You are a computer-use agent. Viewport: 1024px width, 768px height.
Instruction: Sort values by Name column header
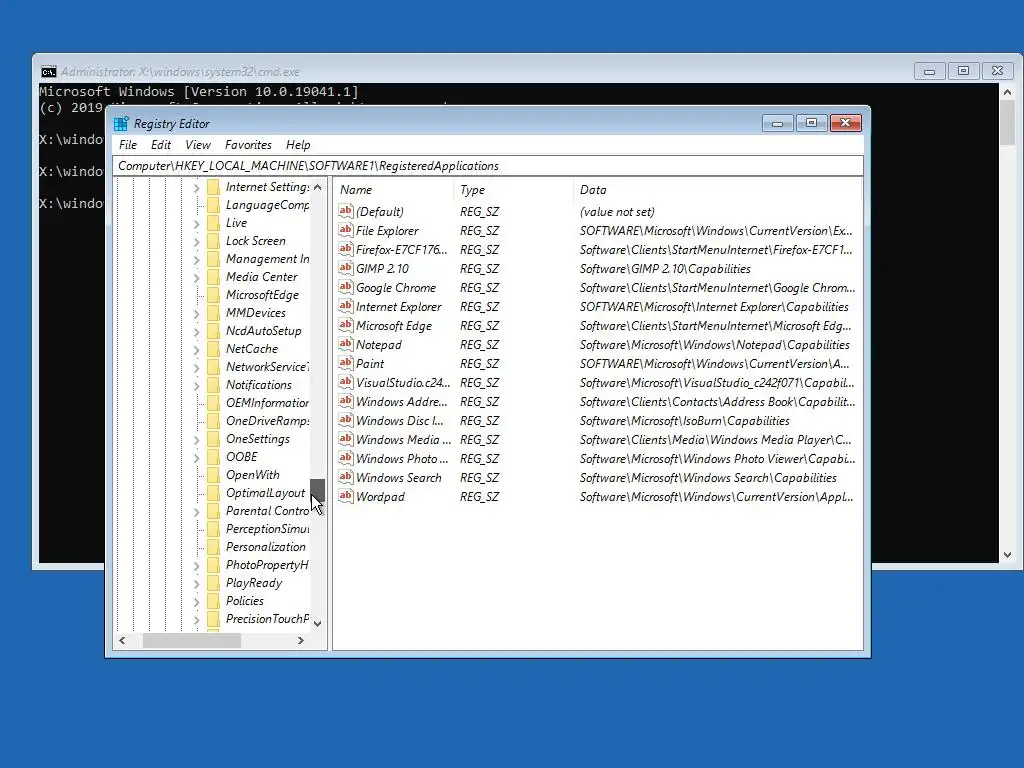(x=394, y=190)
